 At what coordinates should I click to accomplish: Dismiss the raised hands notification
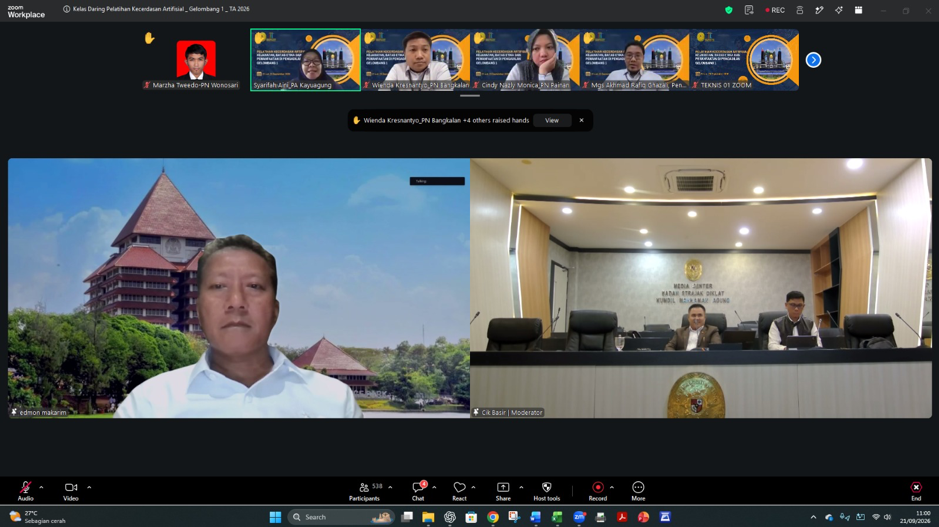coord(581,120)
